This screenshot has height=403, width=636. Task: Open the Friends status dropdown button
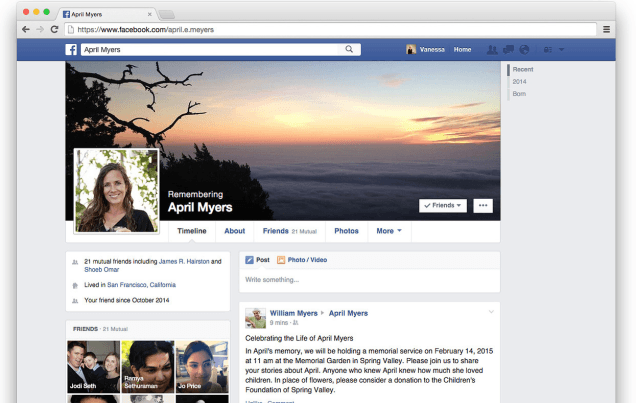click(x=443, y=206)
